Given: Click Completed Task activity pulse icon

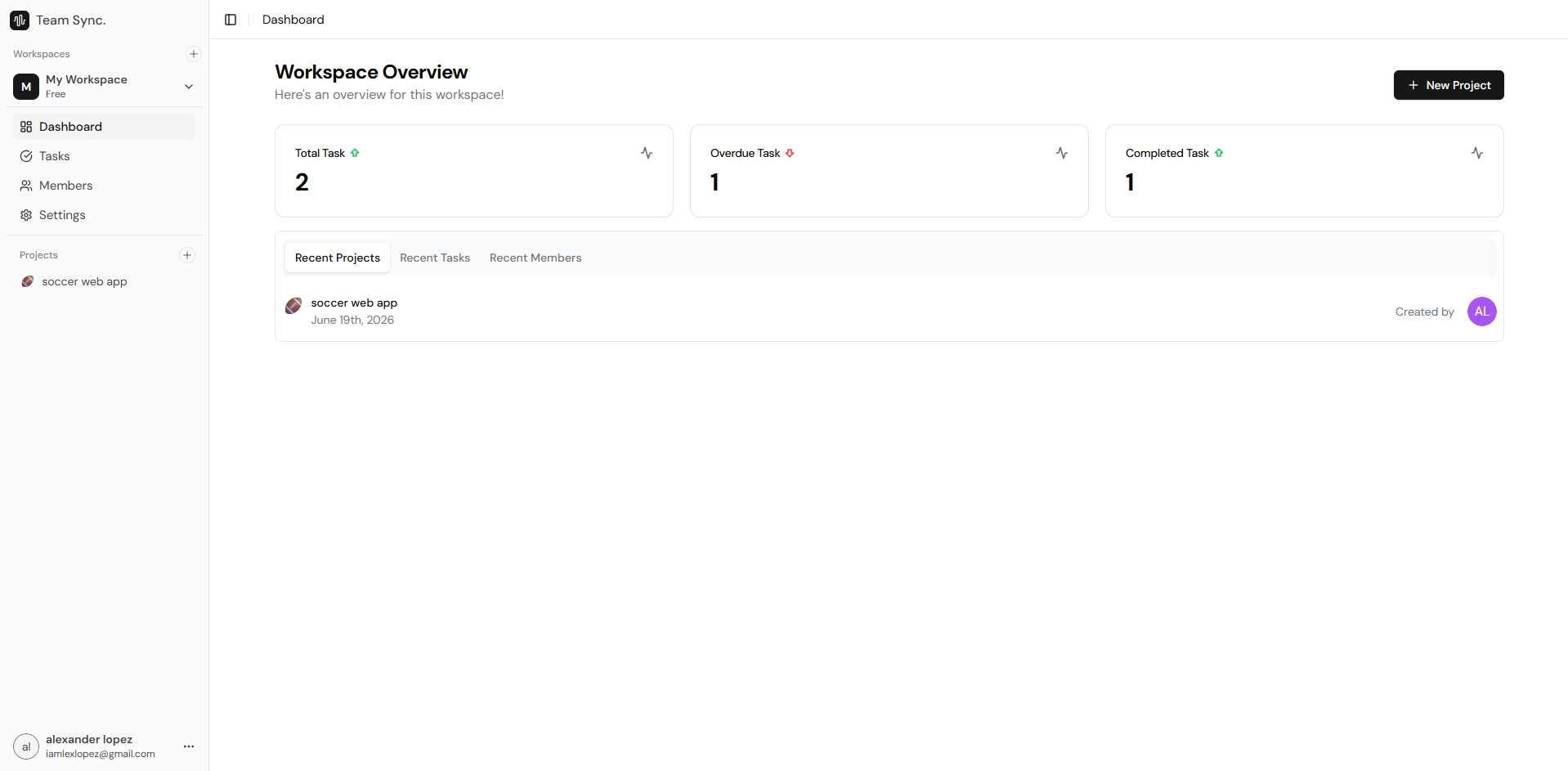Looking at the screenshot, I should coord(1477,153).
